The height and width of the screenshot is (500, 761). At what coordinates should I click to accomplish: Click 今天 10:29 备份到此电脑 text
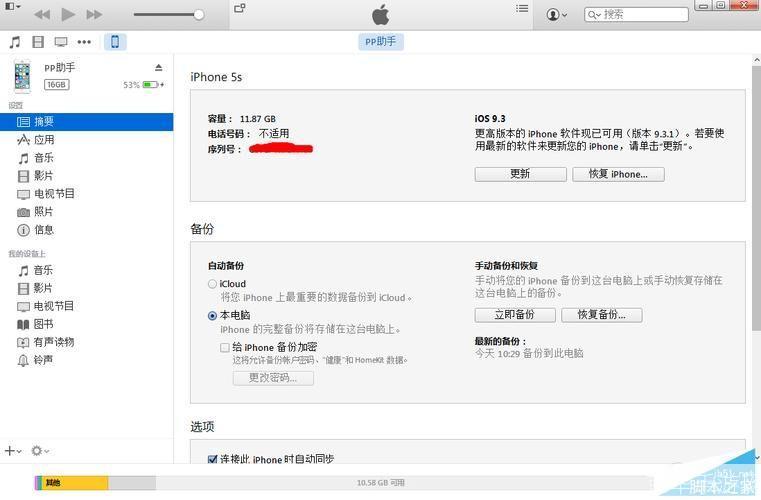point(529,353)
